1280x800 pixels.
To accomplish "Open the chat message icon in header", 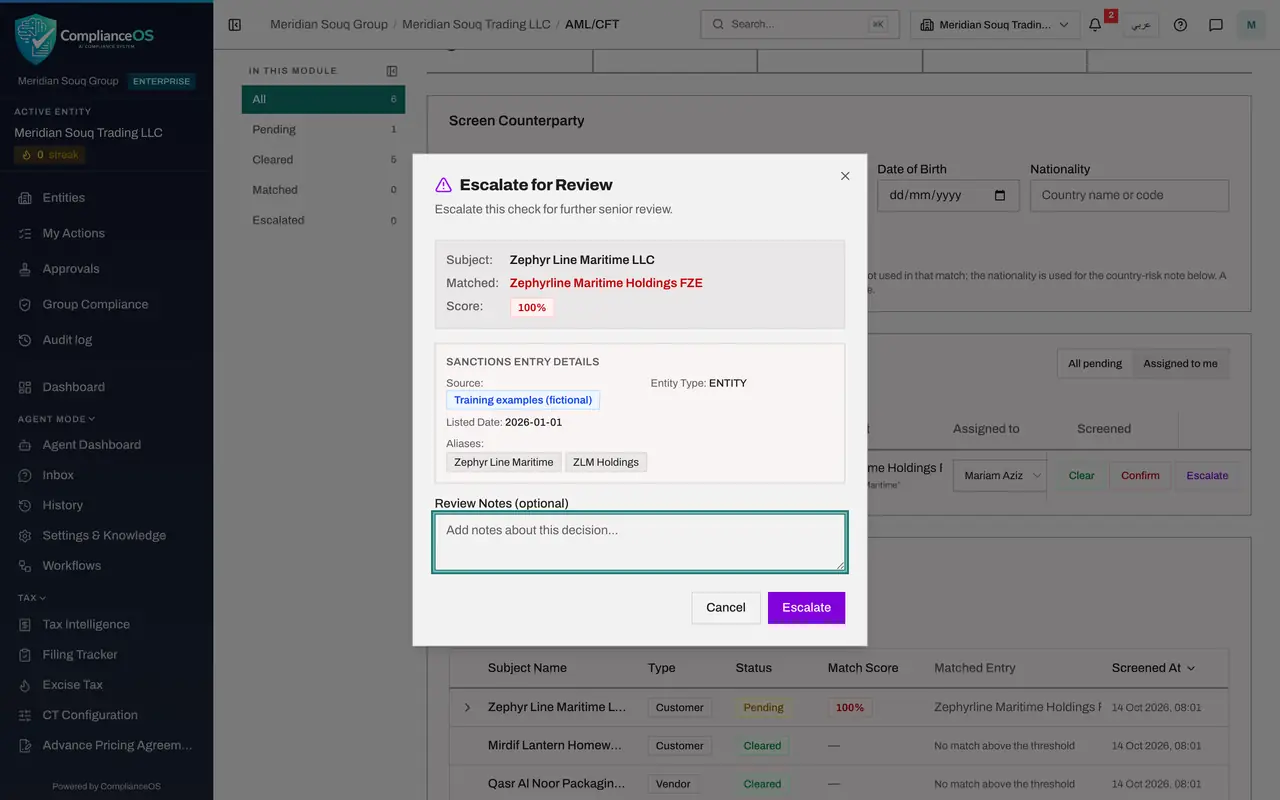I will click(x=1216, y=25).
